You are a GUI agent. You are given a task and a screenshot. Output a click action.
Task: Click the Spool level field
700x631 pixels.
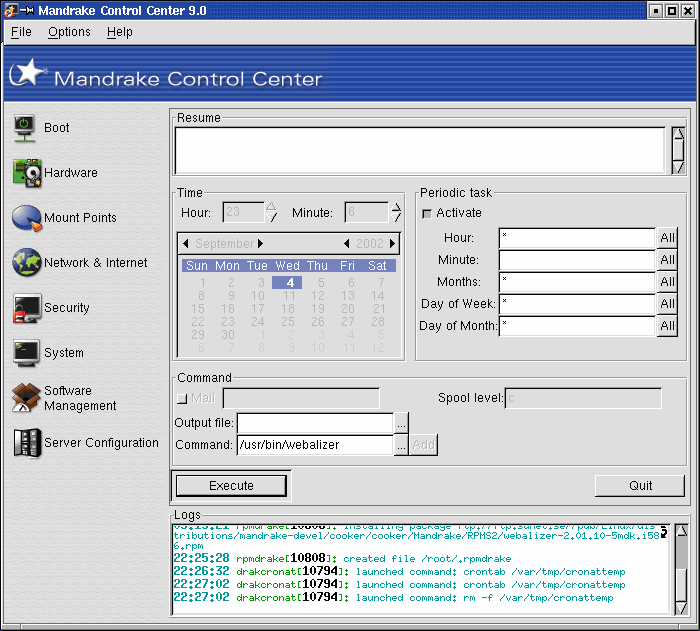click(x=583, y=398)
